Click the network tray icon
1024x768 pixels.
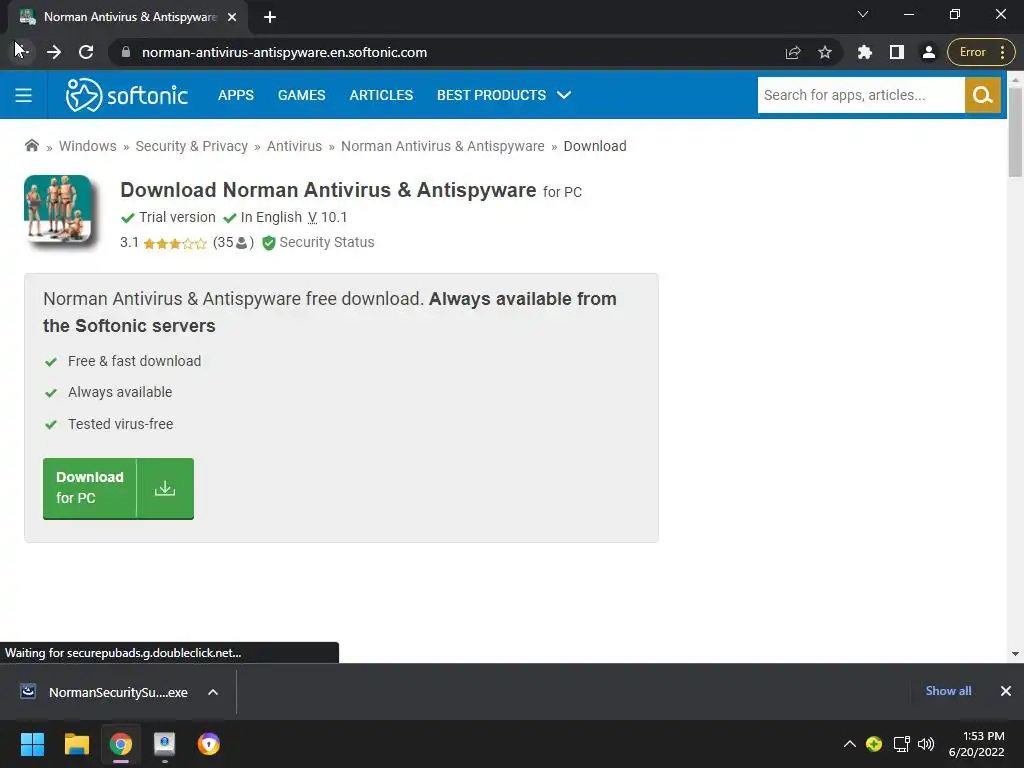pos(901,744)
